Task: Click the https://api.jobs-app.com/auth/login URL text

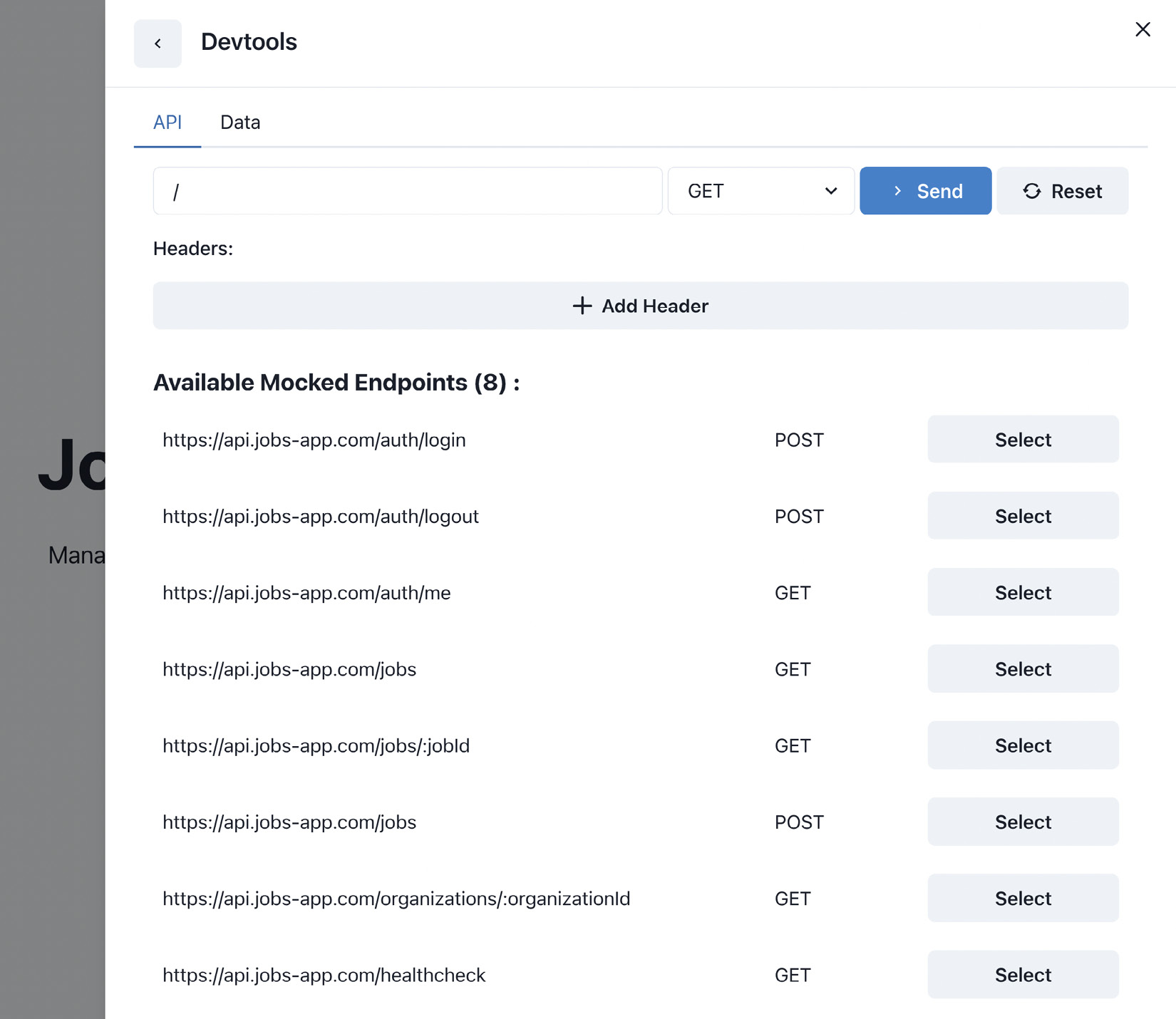Action: pos(314,440)
